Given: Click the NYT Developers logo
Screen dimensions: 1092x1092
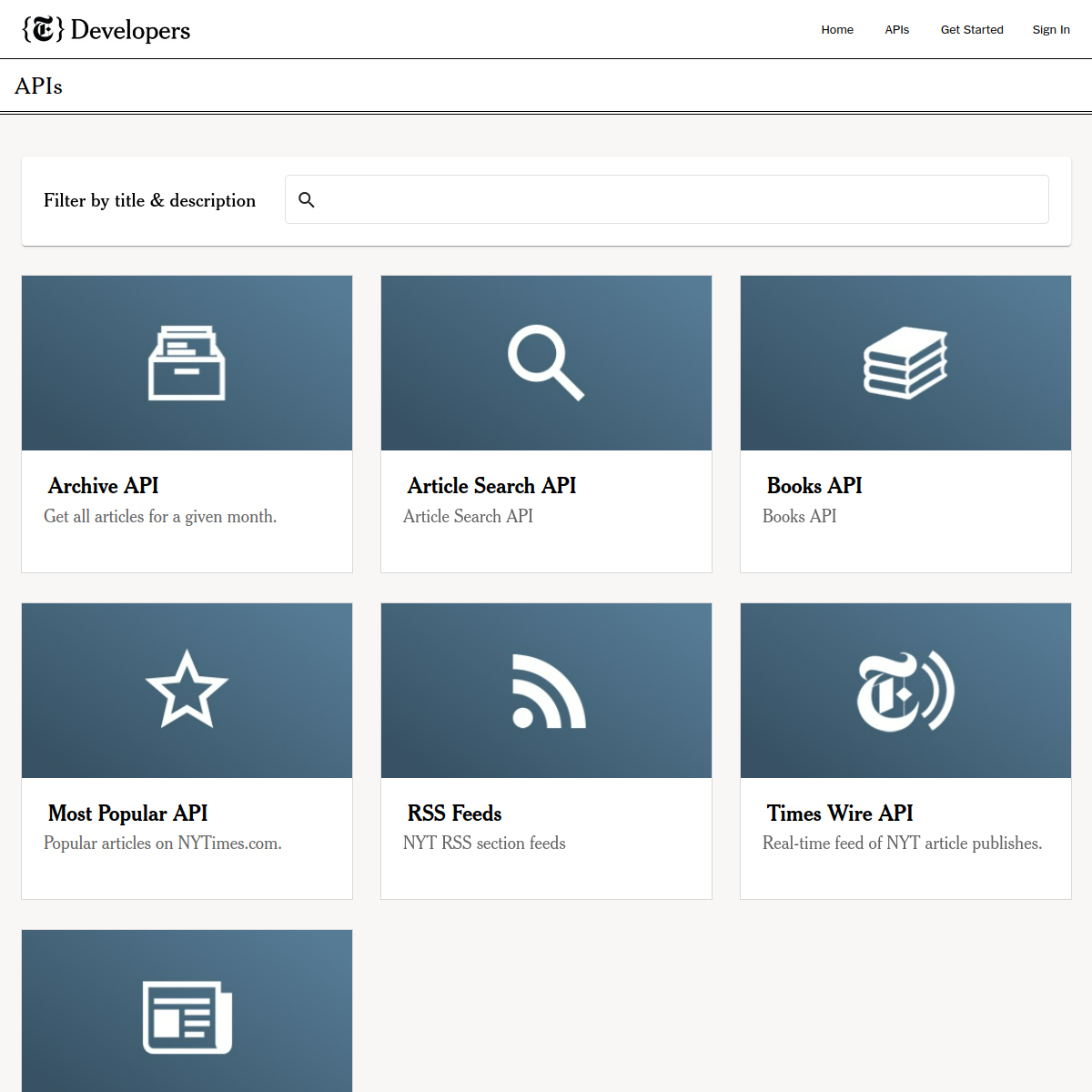Looking at the screenshot, I should point(106,30).
